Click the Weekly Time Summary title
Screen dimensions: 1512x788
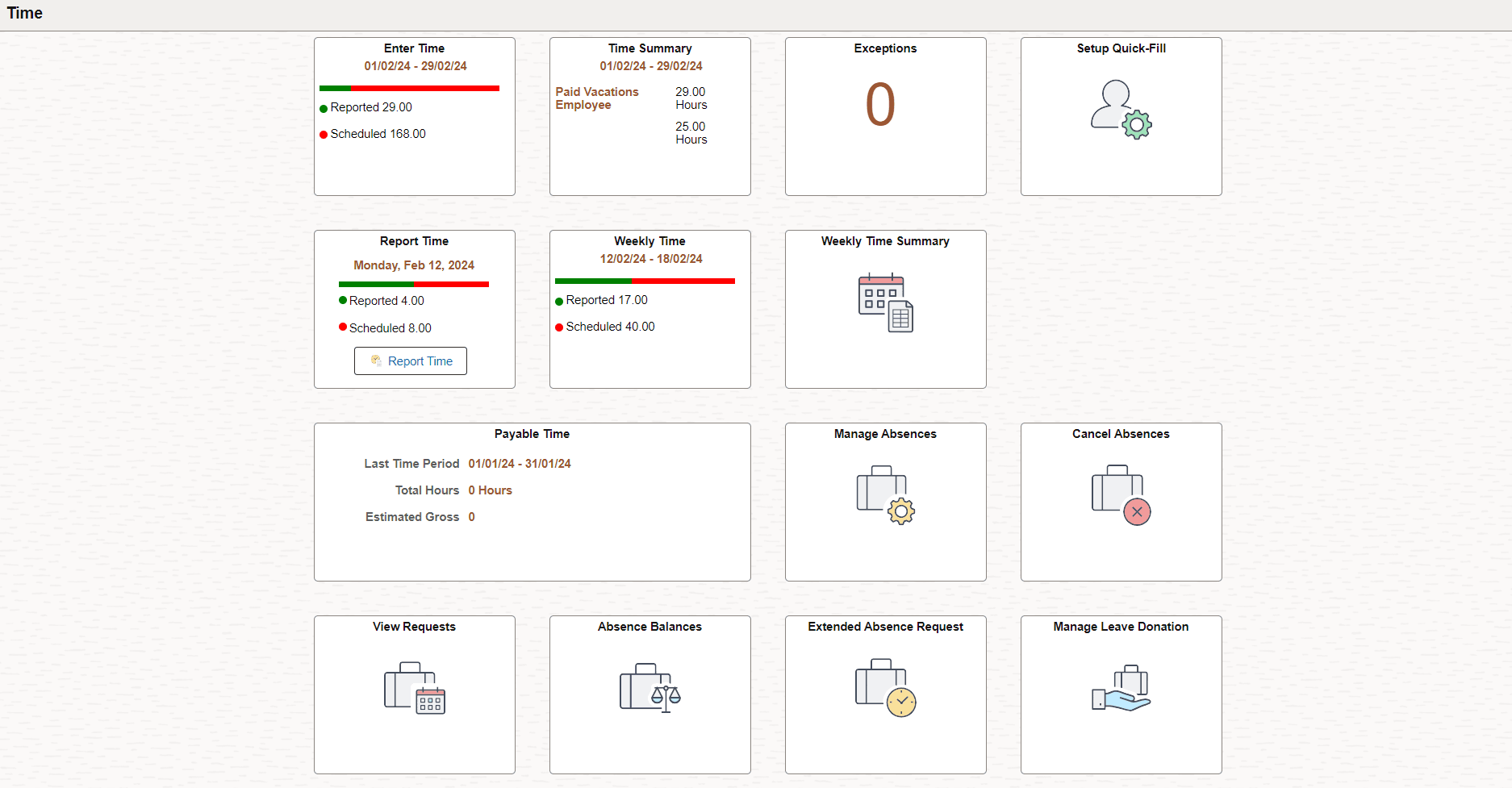(x=885, y=241)
